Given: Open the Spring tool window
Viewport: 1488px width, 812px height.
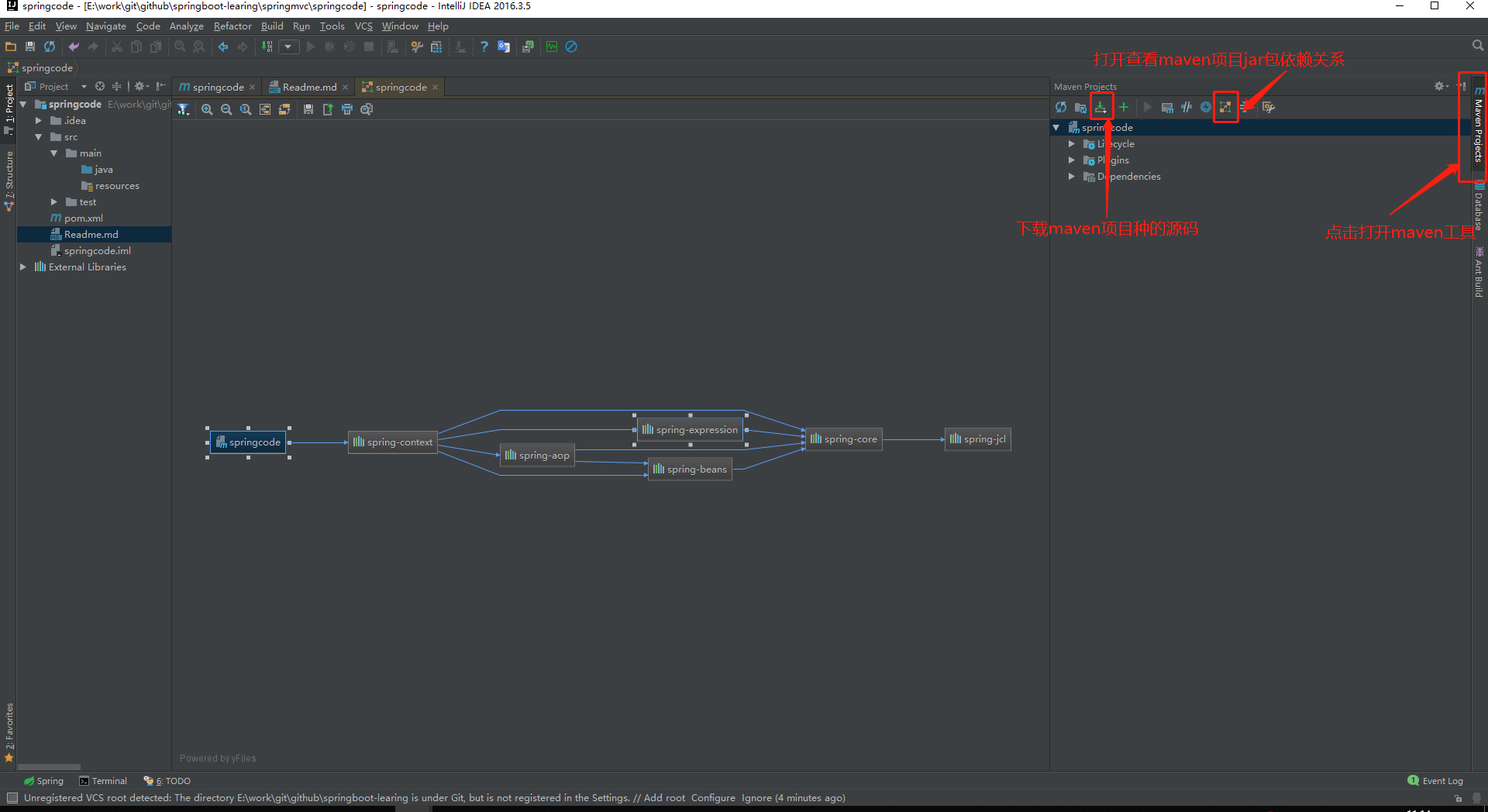Looking at the screenshot, I should click(x=44, y=781).
